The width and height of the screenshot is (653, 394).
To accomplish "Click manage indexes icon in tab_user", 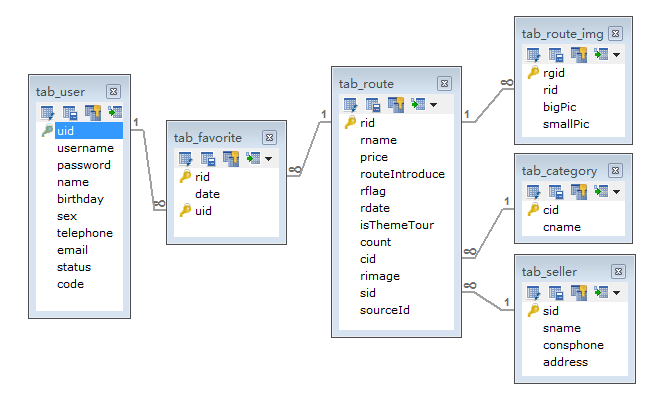I will click(70, 112).
